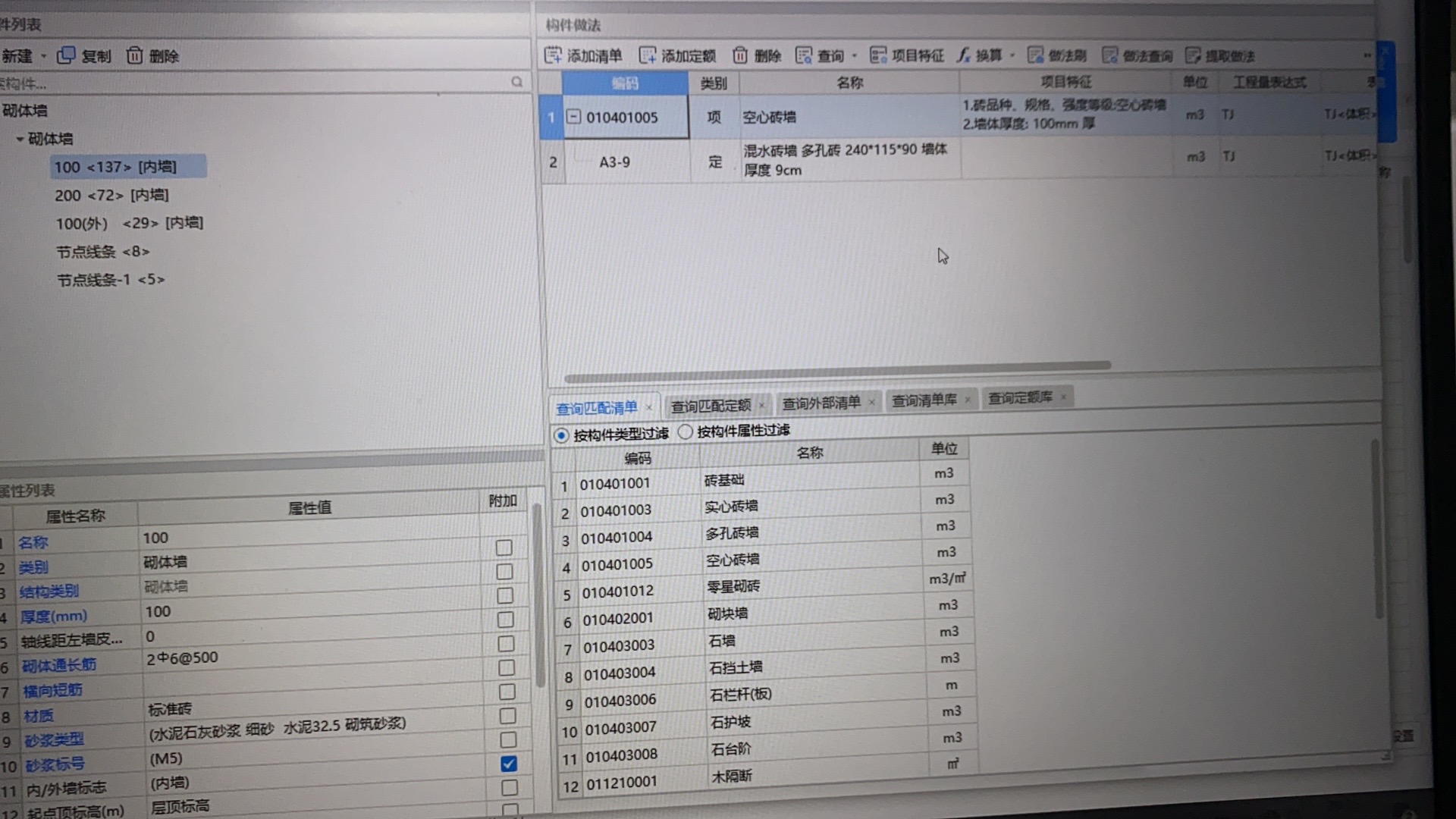Open the 项目特征 tool
Image resolution: width=1456 pixels, height=819 pixels.
[907, 55]
